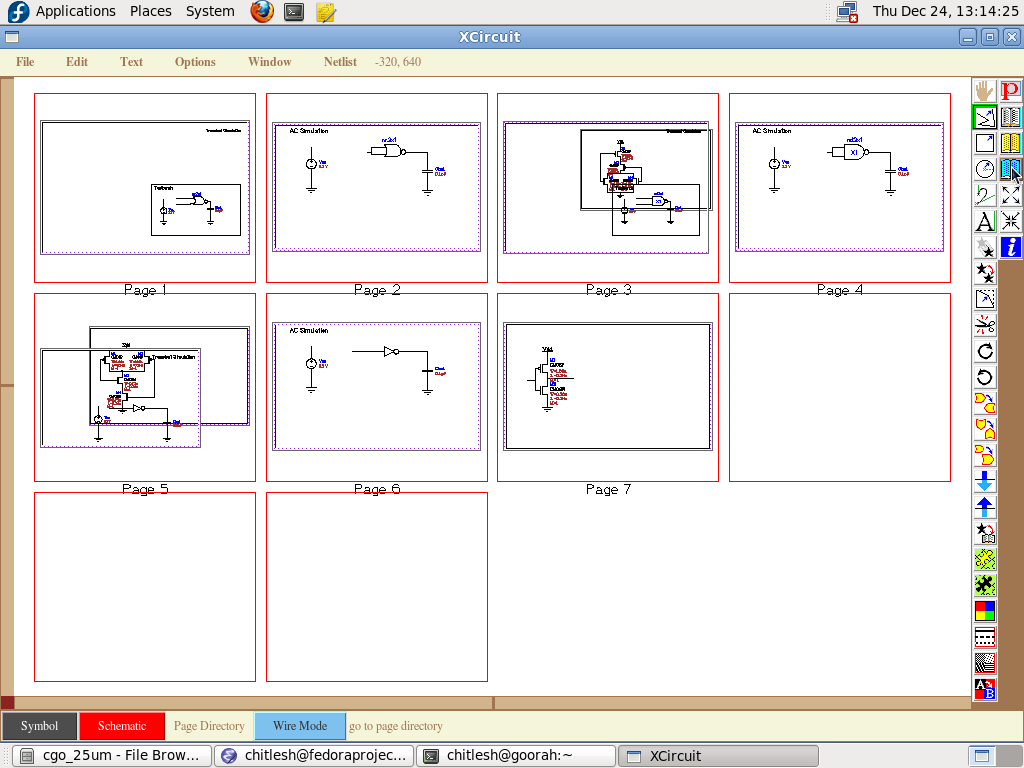
Task: Open the color palette tool
Action: click(985, 611)
